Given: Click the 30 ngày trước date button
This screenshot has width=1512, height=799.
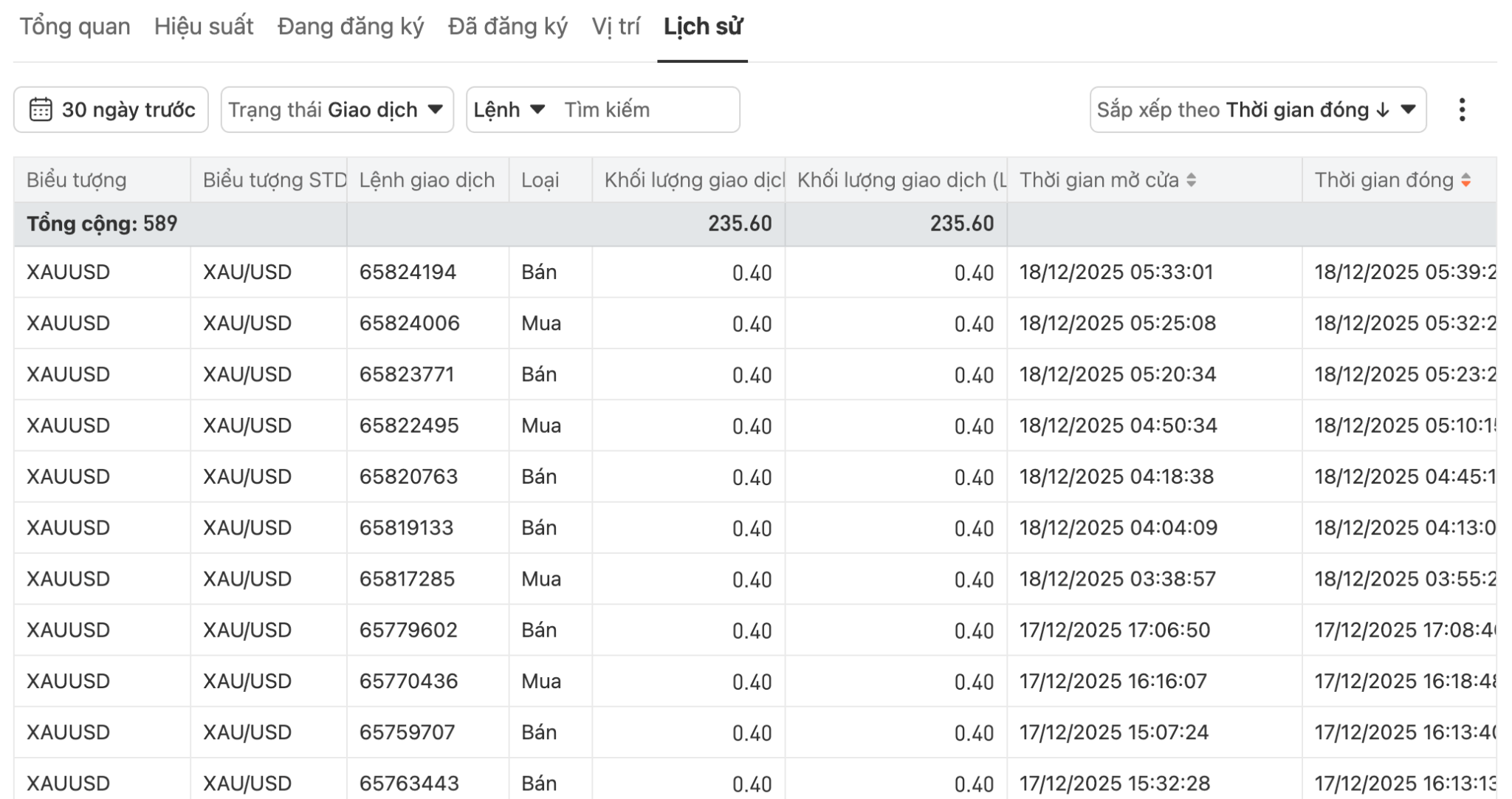Looking at the screenshot, I should 111,110.
